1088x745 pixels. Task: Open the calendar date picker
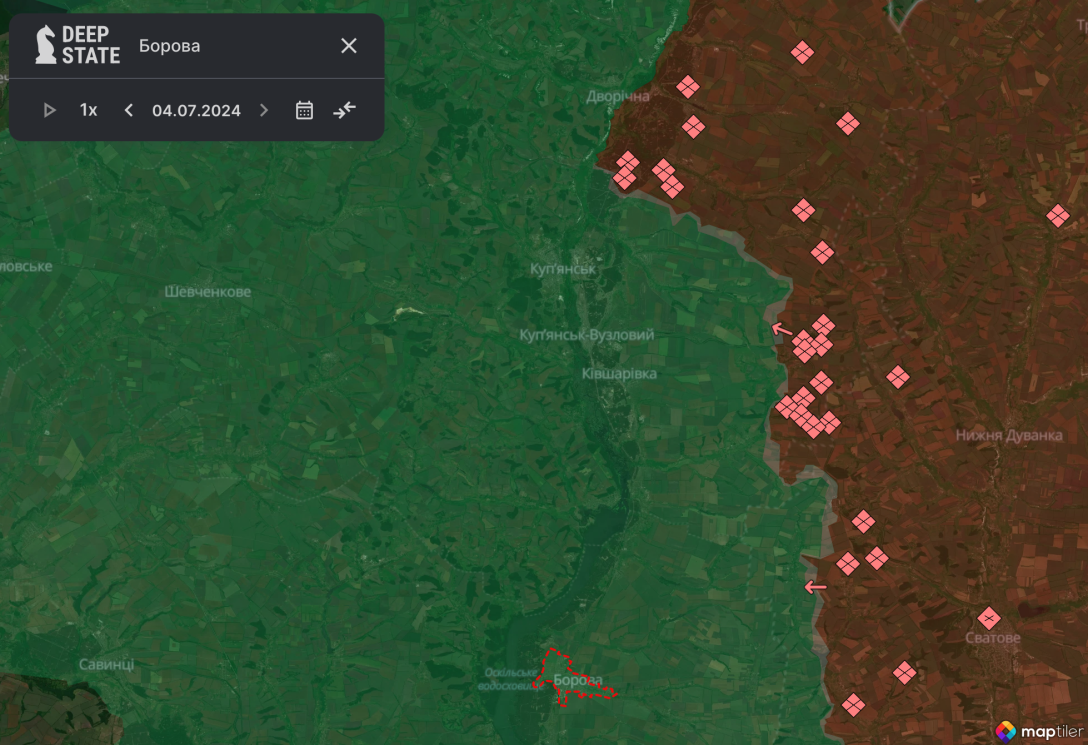click(x=304, y=110)
